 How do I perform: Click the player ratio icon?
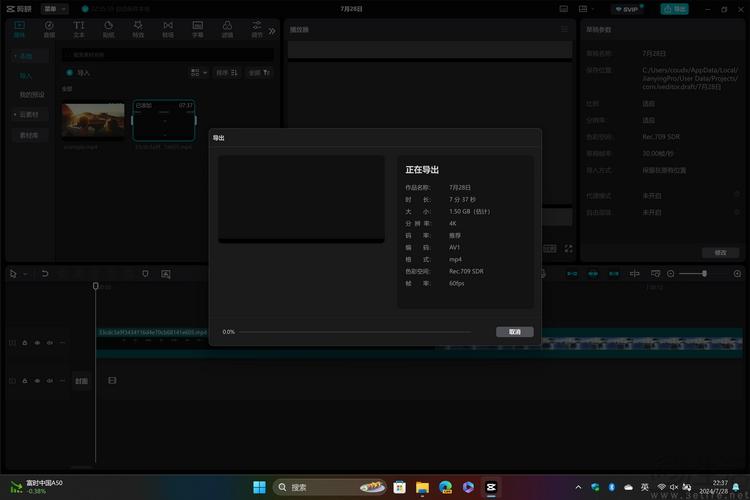pyautogui.click(x=550, y=248)
